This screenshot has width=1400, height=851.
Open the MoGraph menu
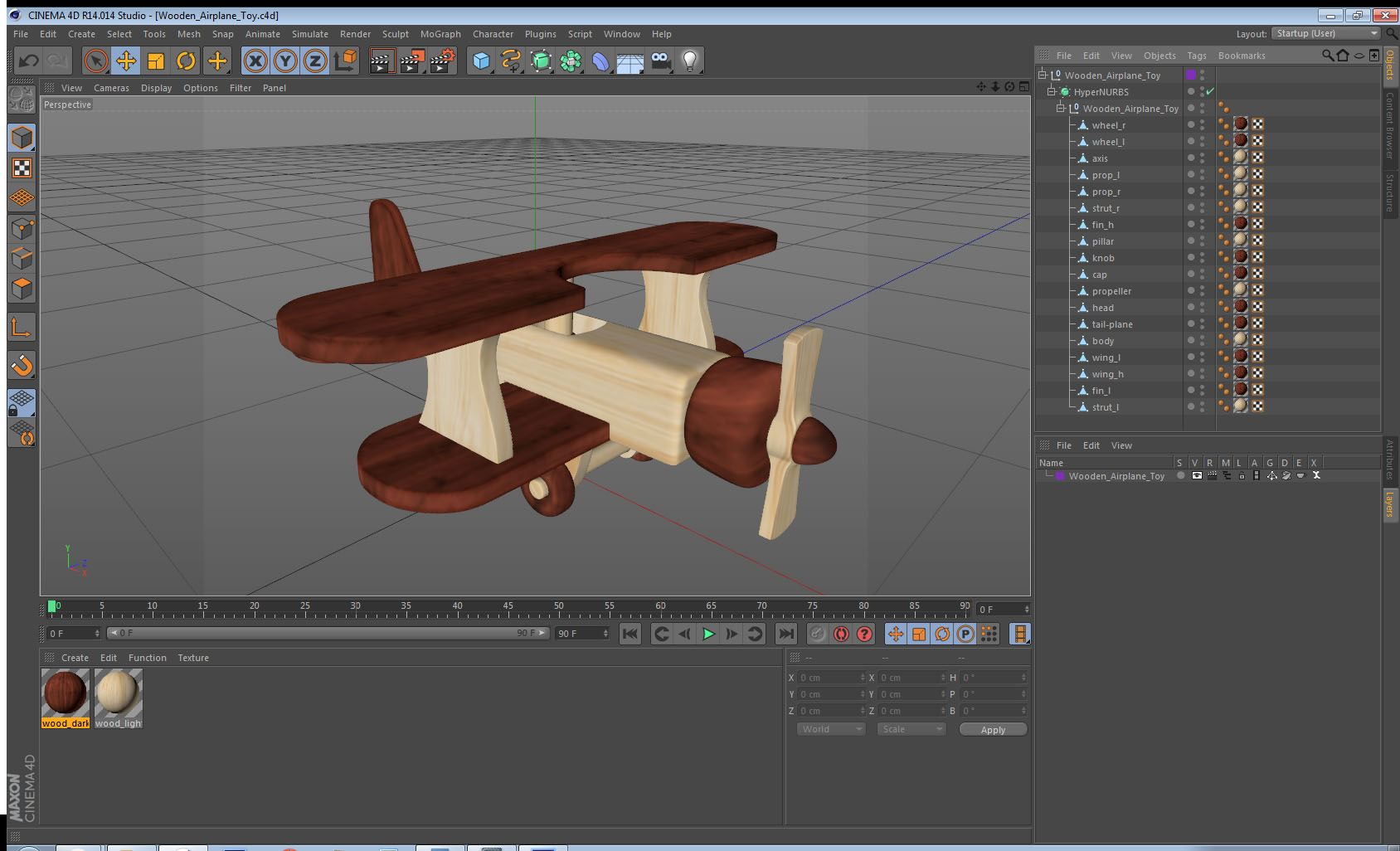440,34
